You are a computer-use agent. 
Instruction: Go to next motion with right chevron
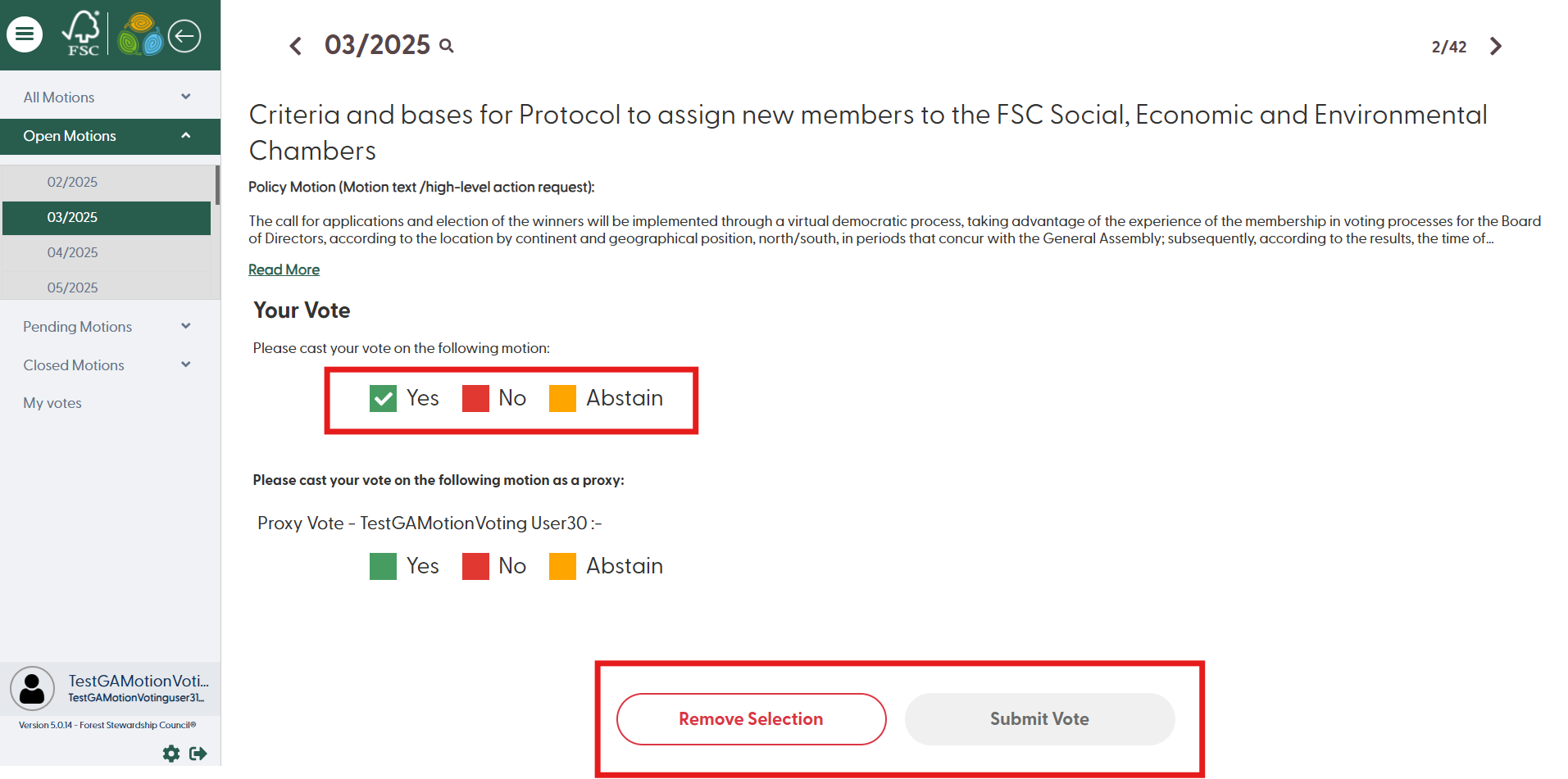(1496, 46)
